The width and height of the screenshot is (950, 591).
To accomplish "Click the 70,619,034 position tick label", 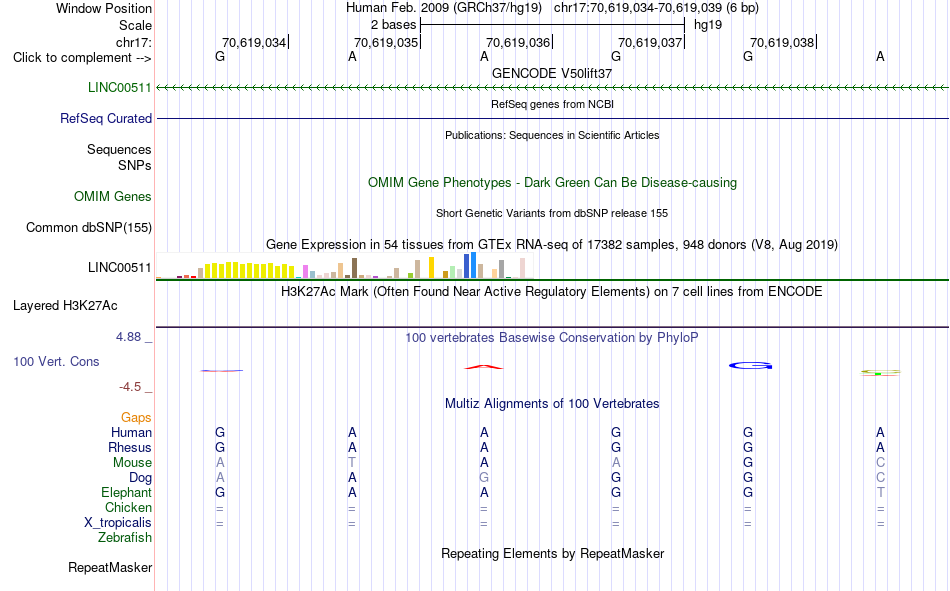I will [x=254, y=42].
